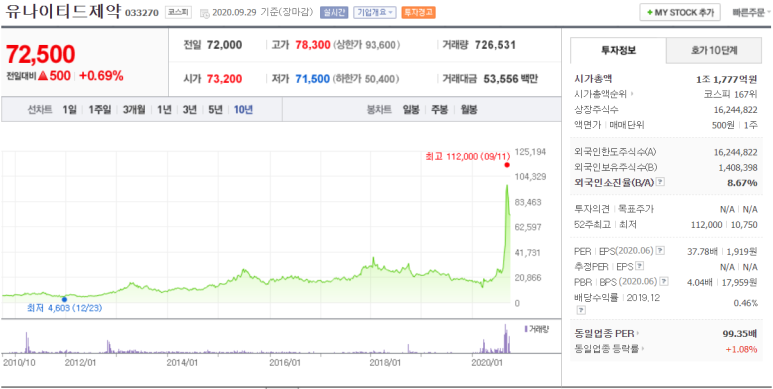
Task: Click the 전일 value 72,000
Action: click(224, 45)
